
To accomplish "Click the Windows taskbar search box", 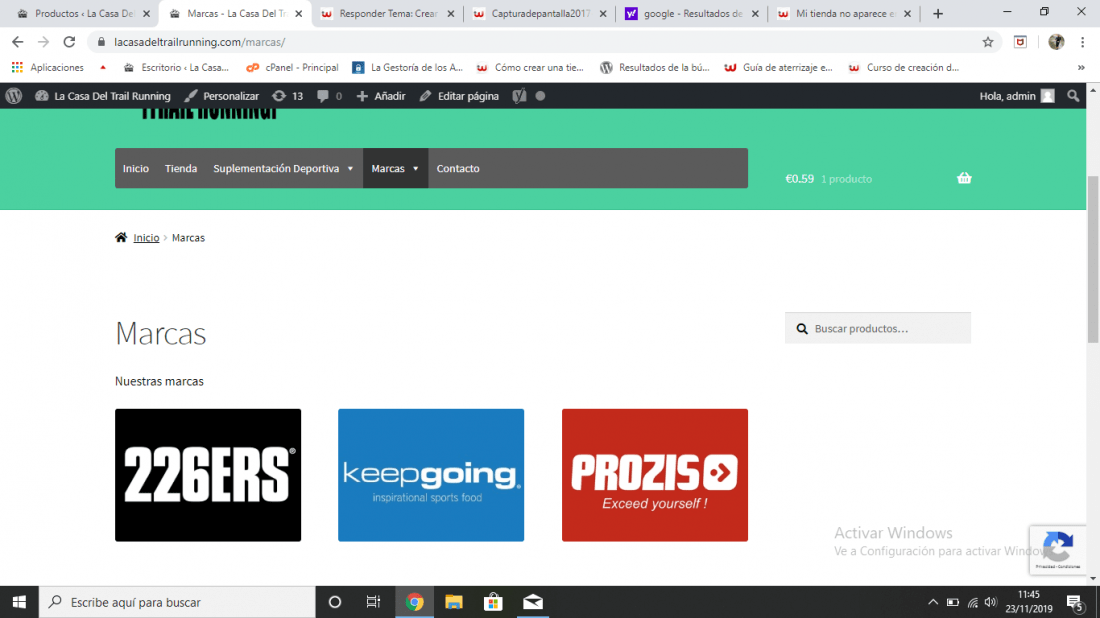I will [x=177, y=602].
